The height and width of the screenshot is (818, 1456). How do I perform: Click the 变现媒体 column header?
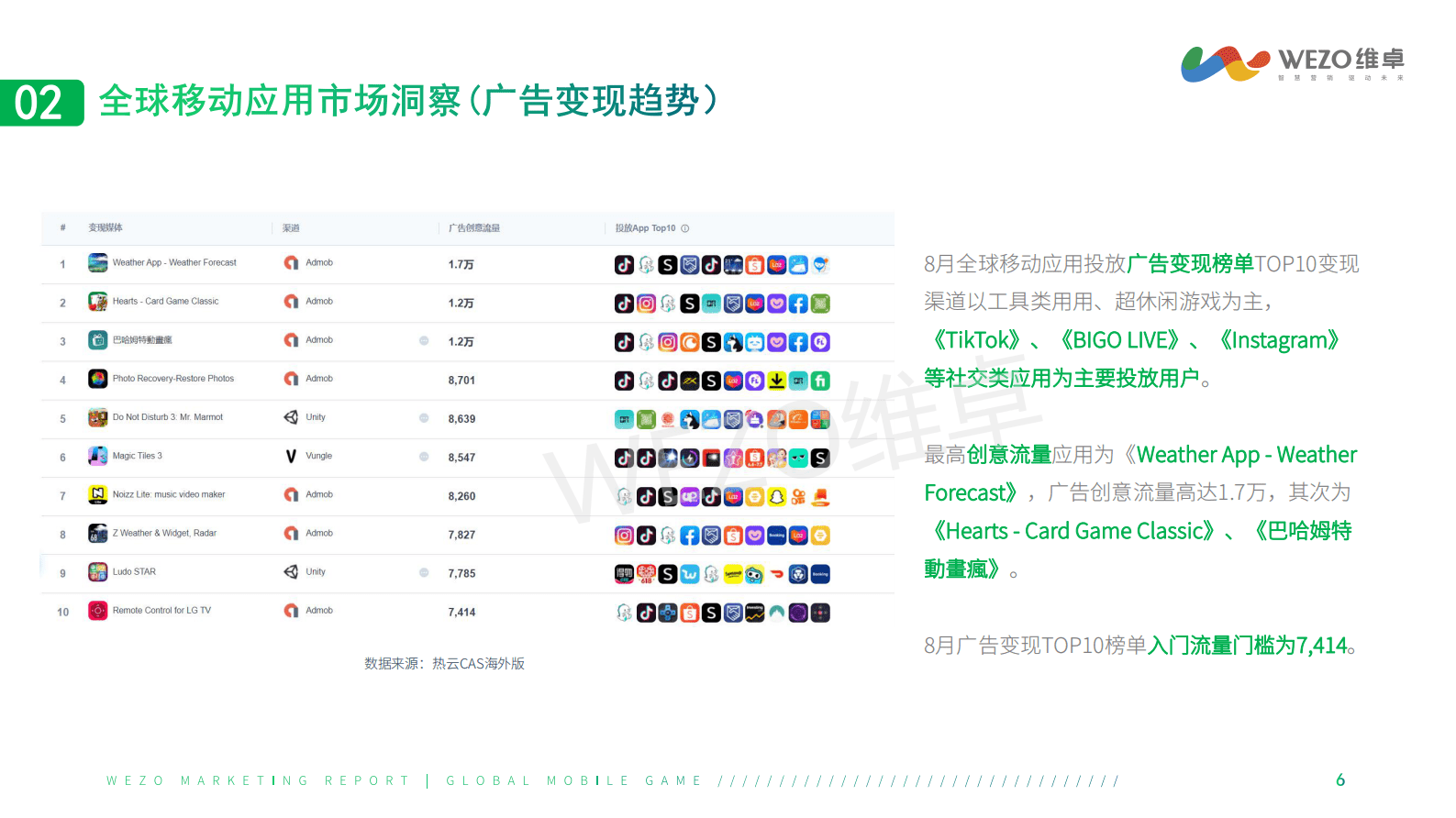coord(106,227)
